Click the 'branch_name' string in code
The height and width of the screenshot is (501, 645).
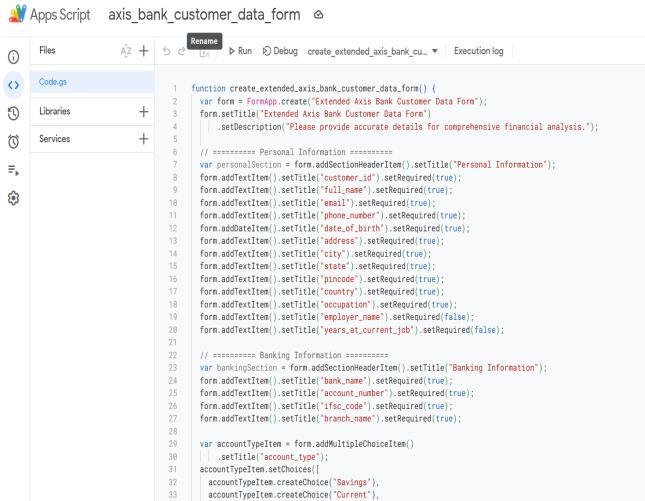(x=350, y=419)
